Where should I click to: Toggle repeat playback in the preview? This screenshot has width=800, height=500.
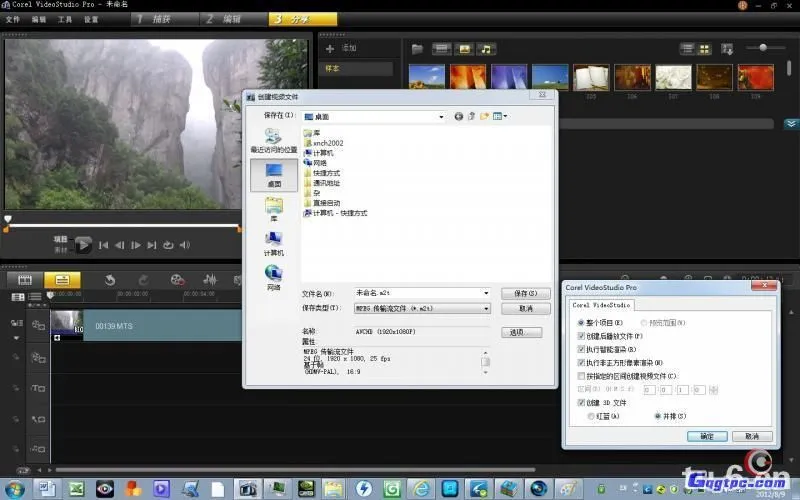pos(168,245)
